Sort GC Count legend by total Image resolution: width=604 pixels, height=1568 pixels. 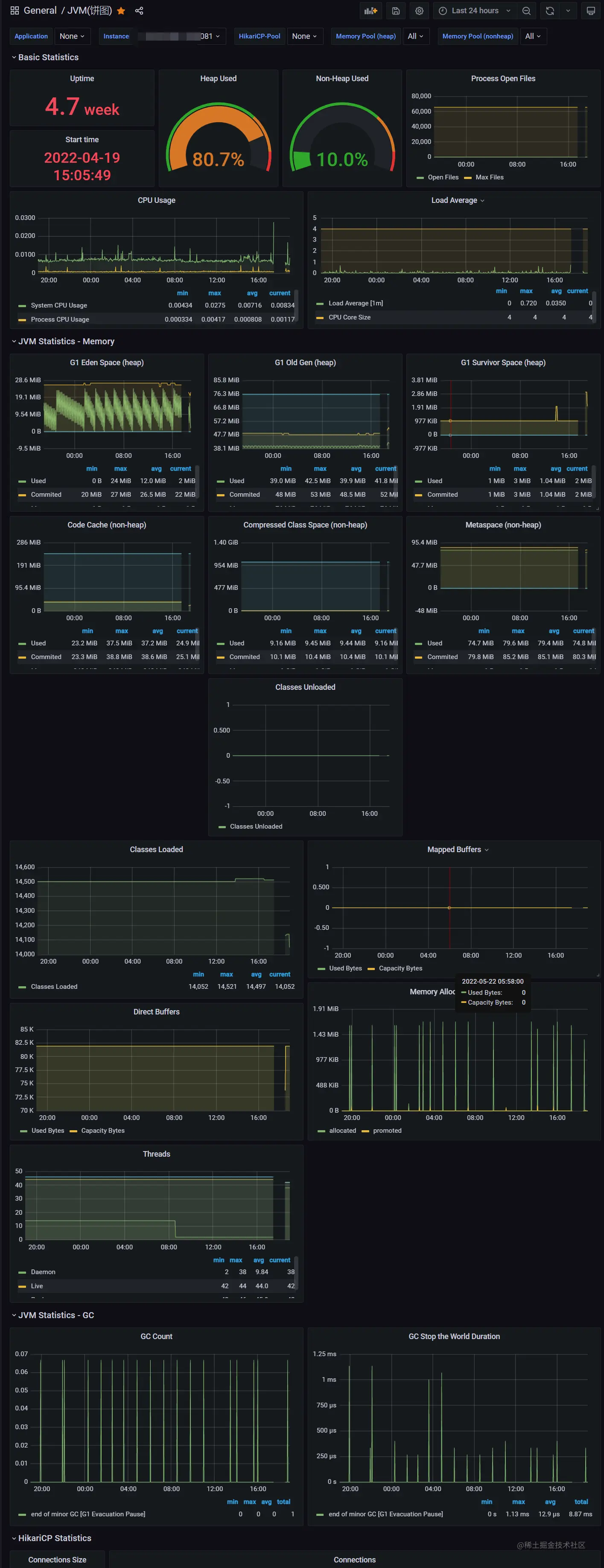pos(283,1502)
